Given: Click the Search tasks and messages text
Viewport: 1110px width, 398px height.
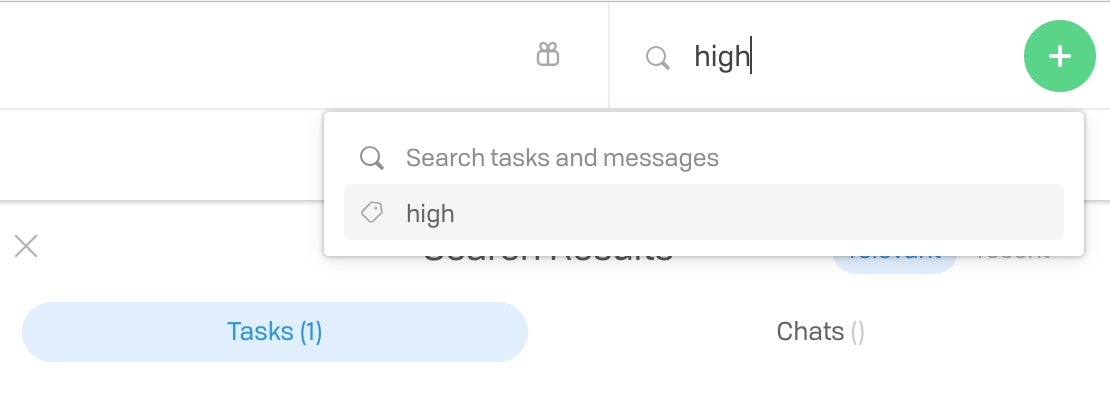Looking at the screenshot, I should 562,157.
